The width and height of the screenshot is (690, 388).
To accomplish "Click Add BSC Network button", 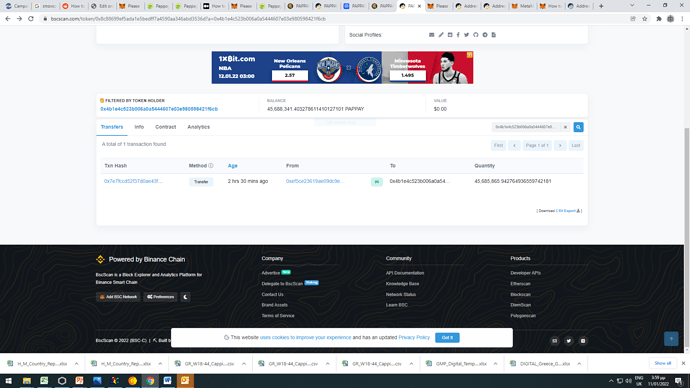I will pos(118,297).
